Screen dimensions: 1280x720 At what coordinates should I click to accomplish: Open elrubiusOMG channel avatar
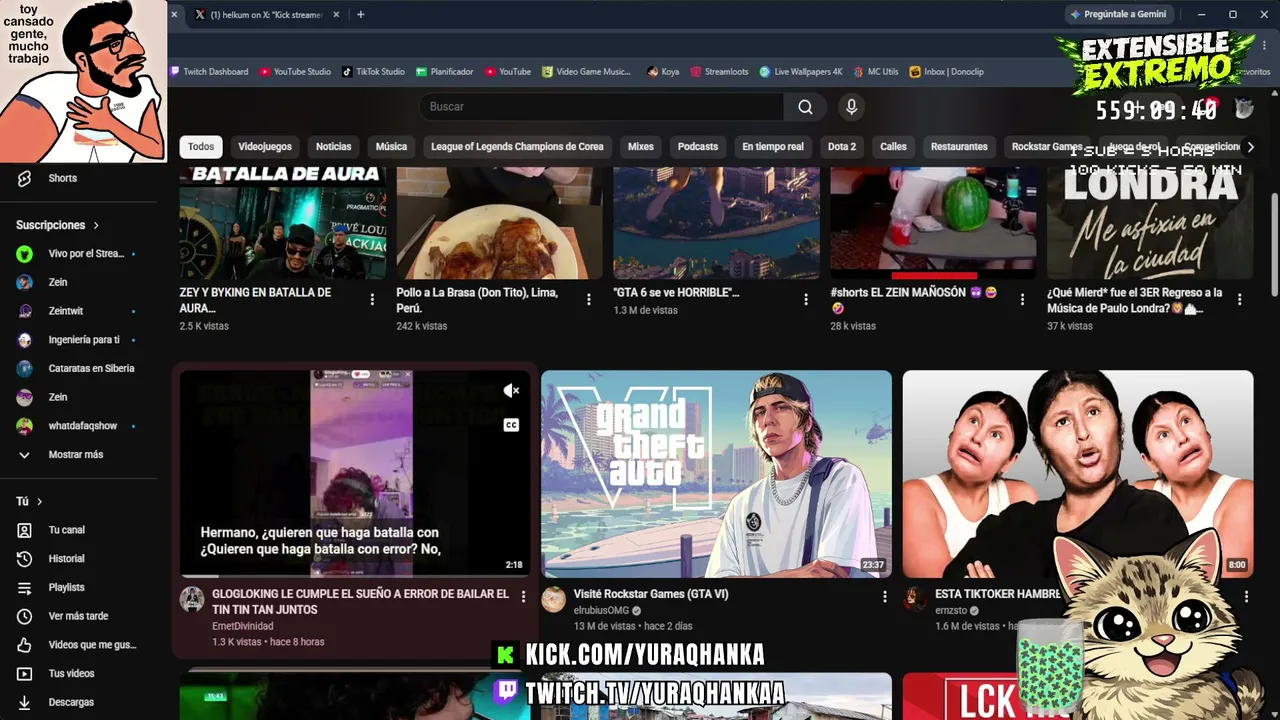[553, 599]
